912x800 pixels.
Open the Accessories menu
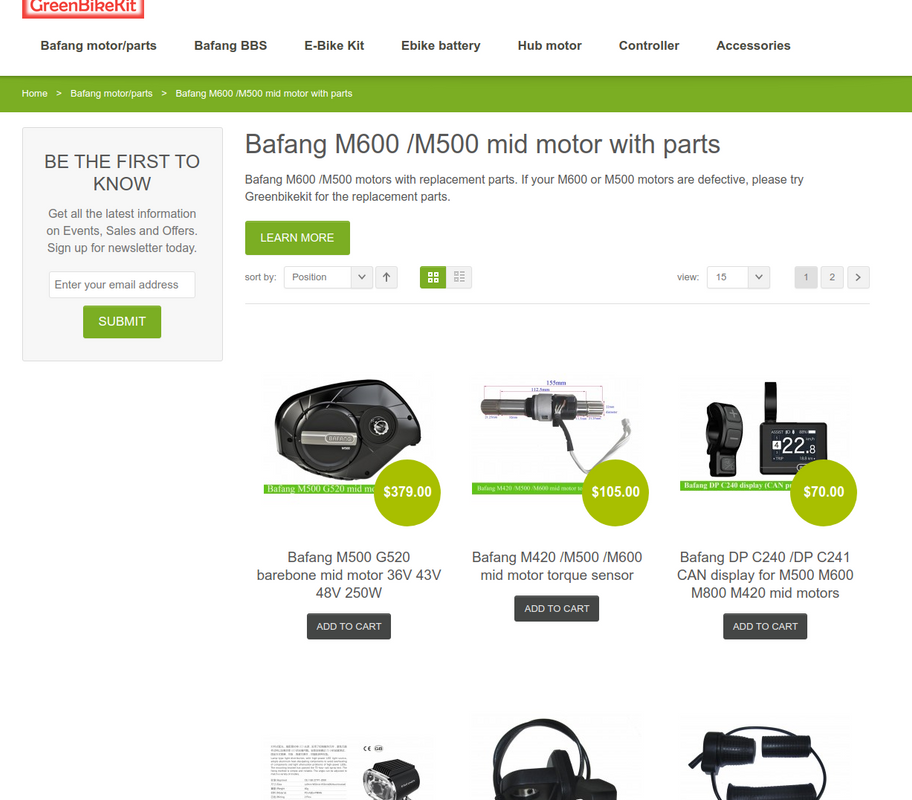click(753, 45)
